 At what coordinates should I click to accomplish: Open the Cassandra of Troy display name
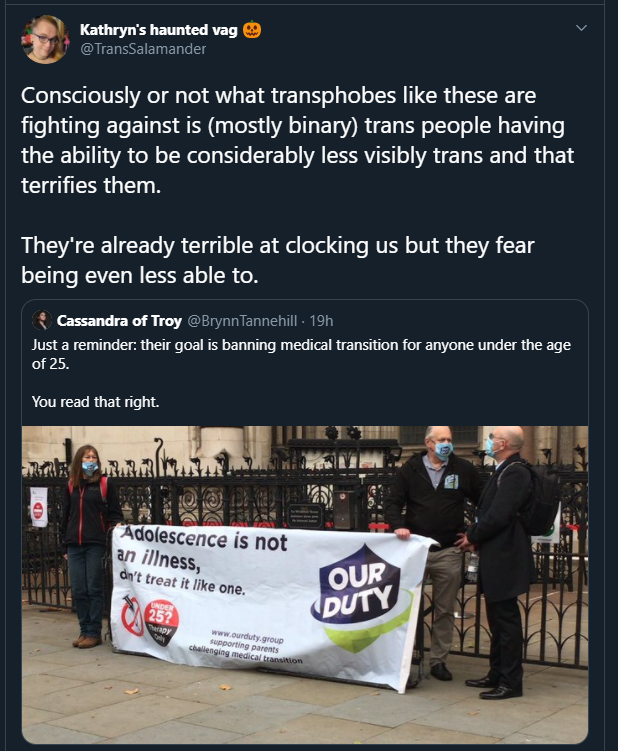(119, 320)
